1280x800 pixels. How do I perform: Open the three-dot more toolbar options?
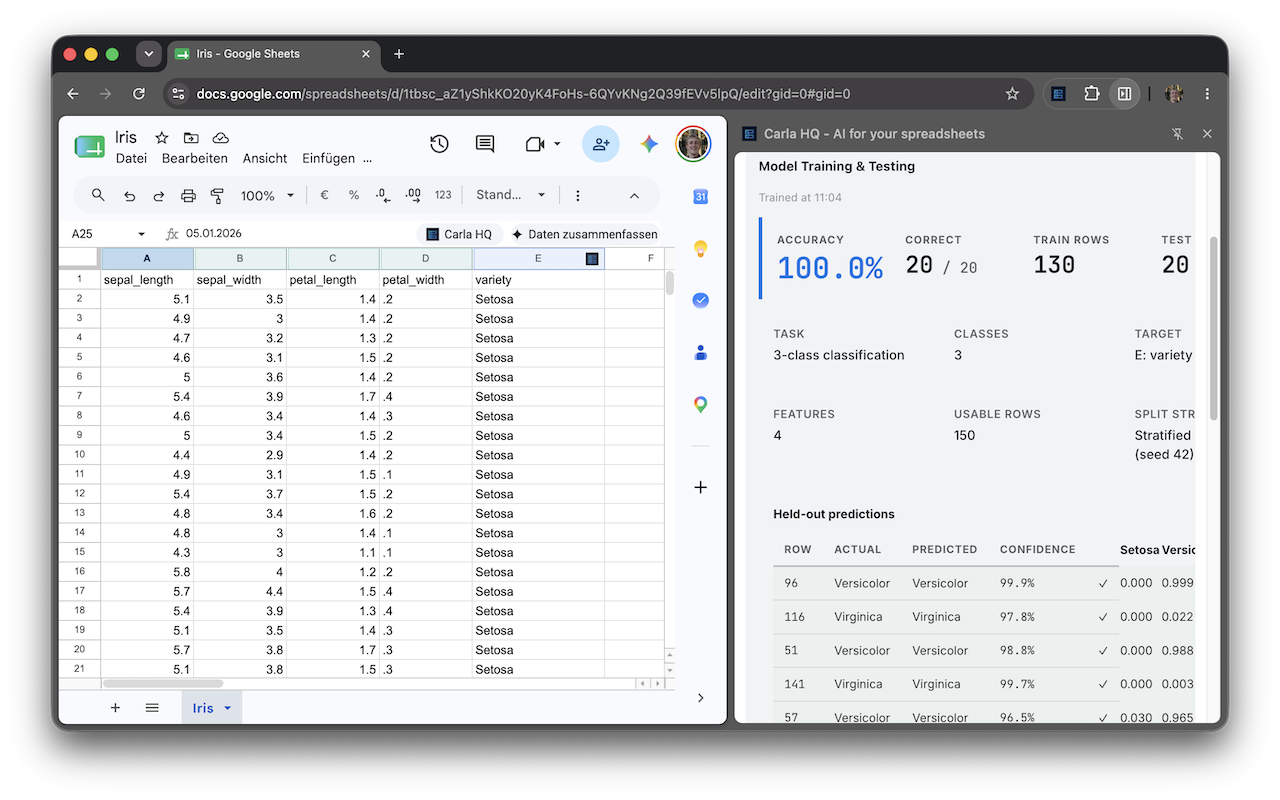[x=577, y=195]
